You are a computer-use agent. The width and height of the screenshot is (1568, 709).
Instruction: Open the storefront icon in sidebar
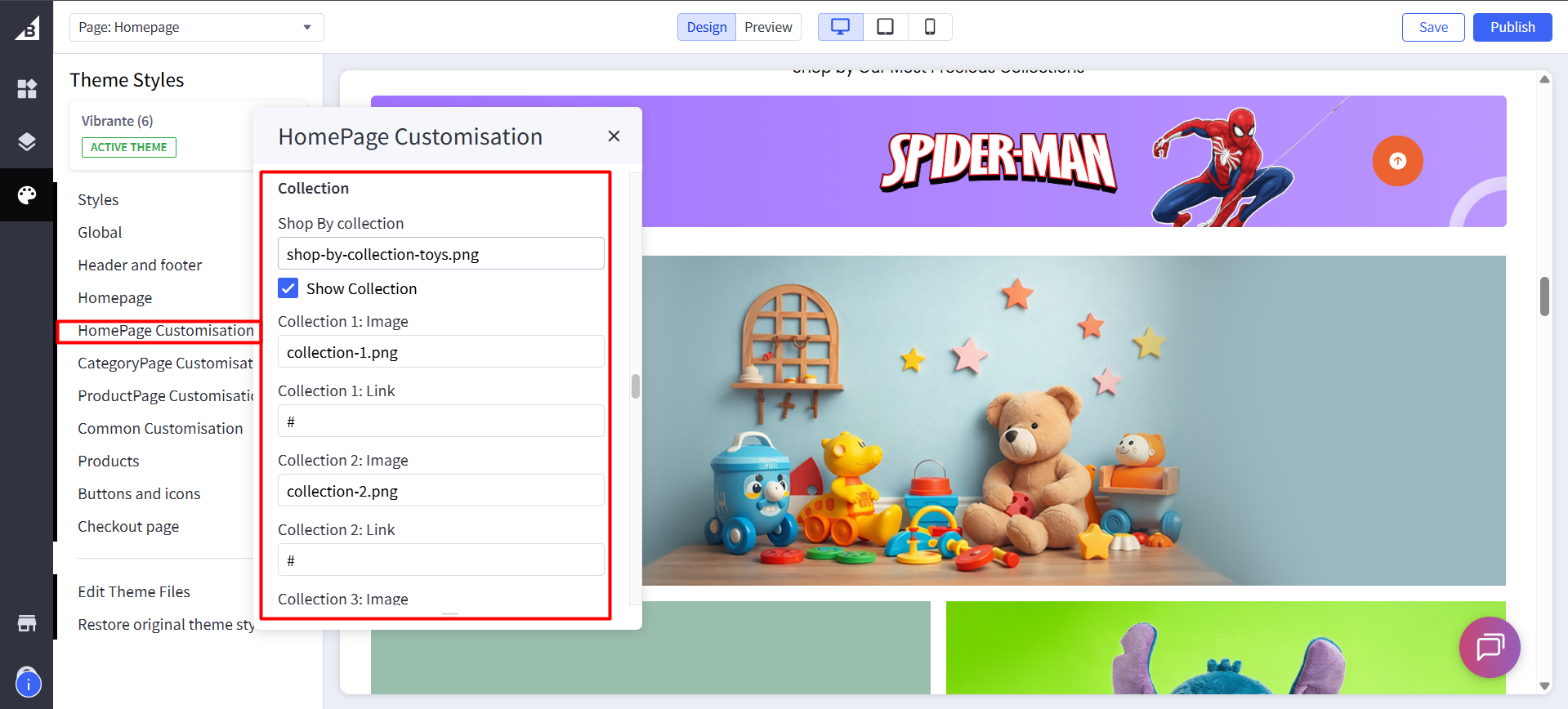tap(27, 623)
